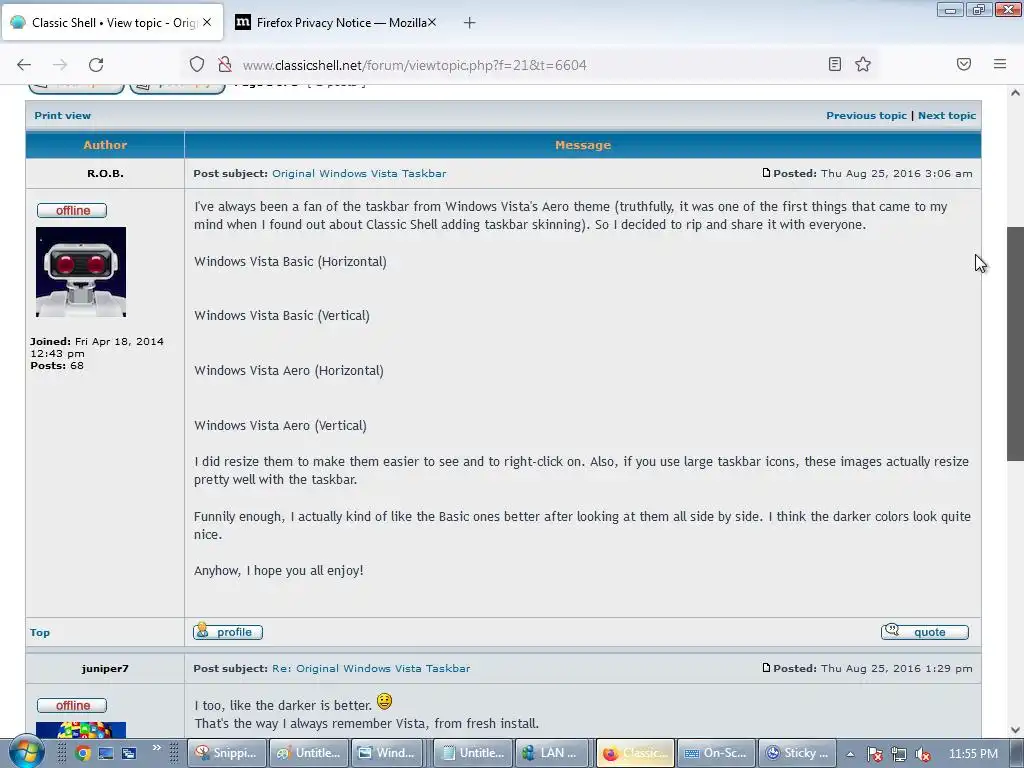Open a new browser tab
Viewport: 1024px width, 768px height.
click(x=469, y=23)
